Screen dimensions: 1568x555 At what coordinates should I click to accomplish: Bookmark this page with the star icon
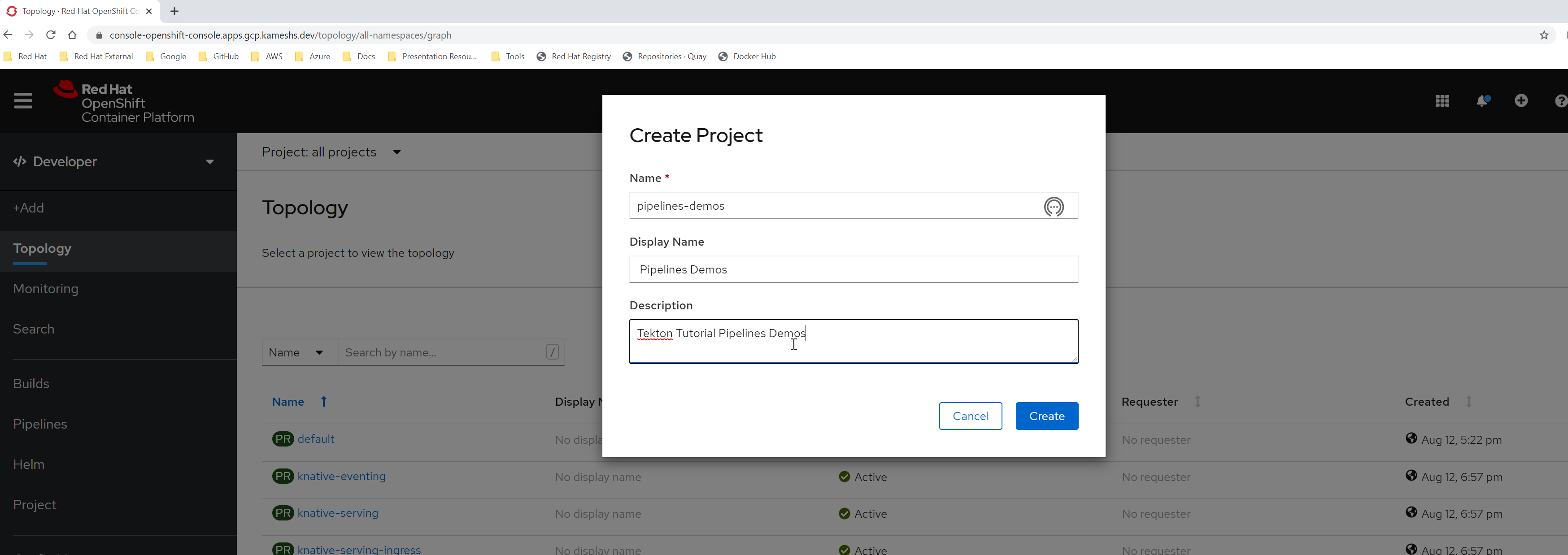1544,35
